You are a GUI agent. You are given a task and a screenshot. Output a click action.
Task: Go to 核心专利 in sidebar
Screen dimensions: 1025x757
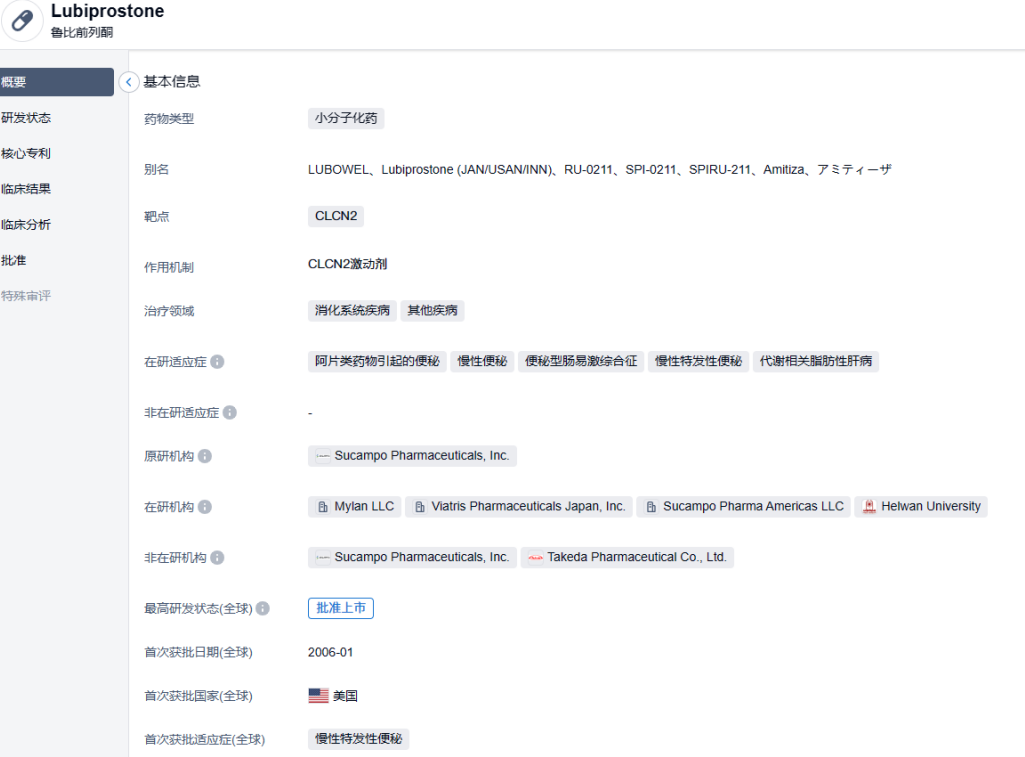click(x=26, y=154)
